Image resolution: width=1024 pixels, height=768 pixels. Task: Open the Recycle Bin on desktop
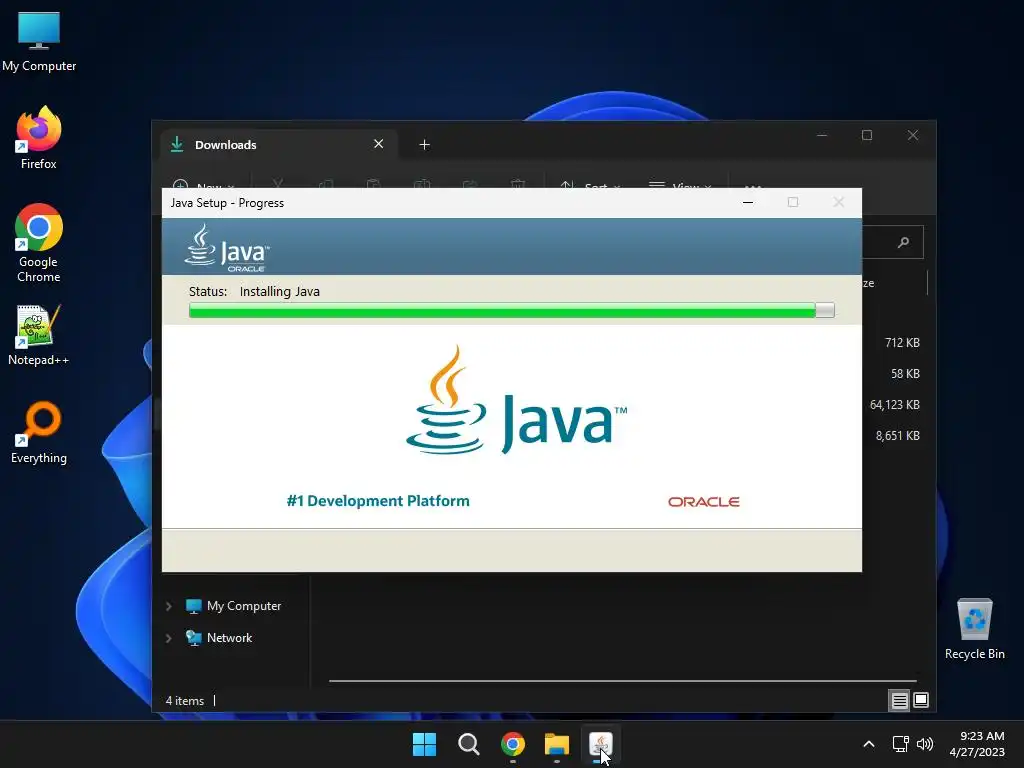click(974, 628)
